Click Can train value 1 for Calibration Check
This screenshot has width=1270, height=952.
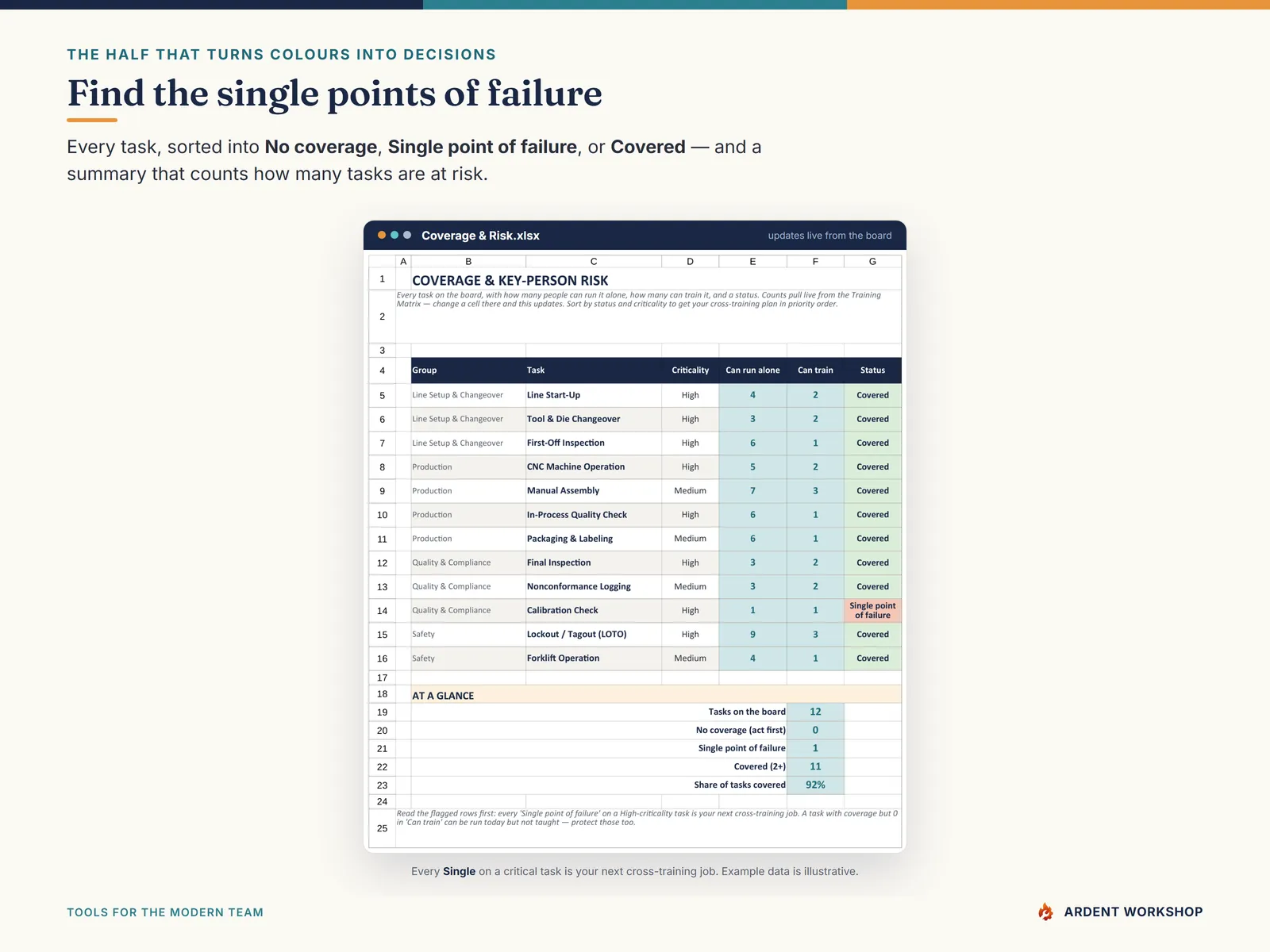point(815,610)
